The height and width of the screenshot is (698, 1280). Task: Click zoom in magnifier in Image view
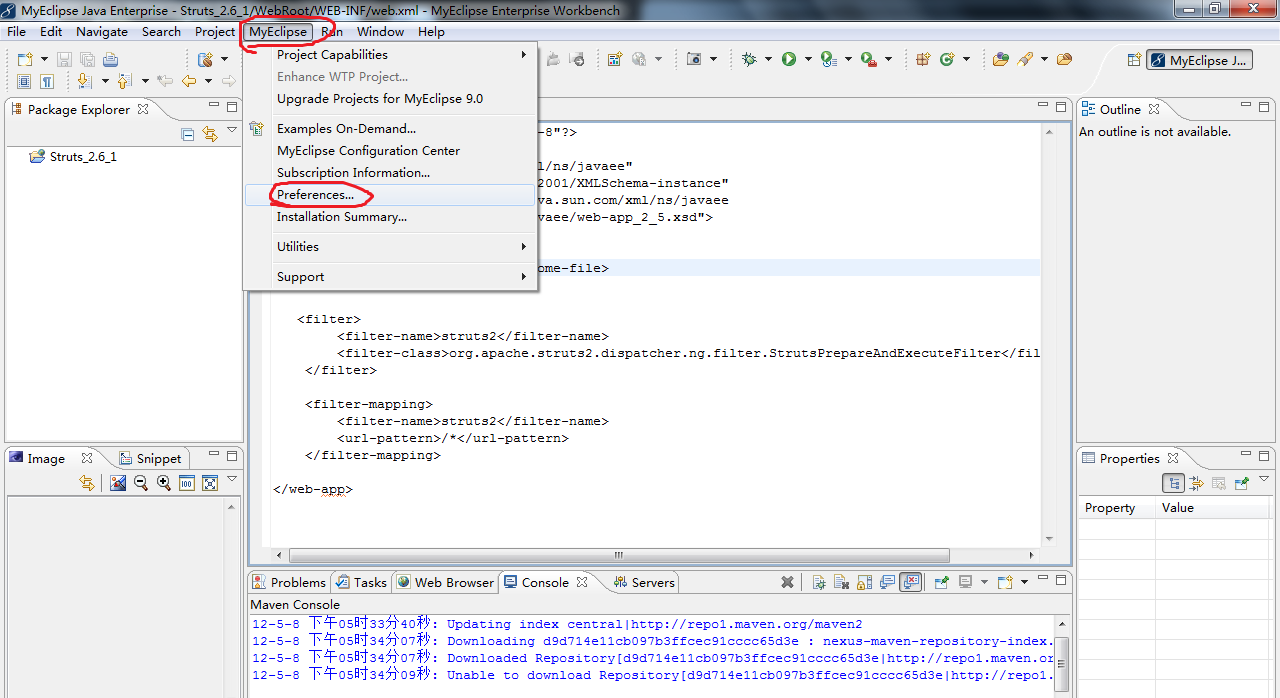click(x=164, y=483)
